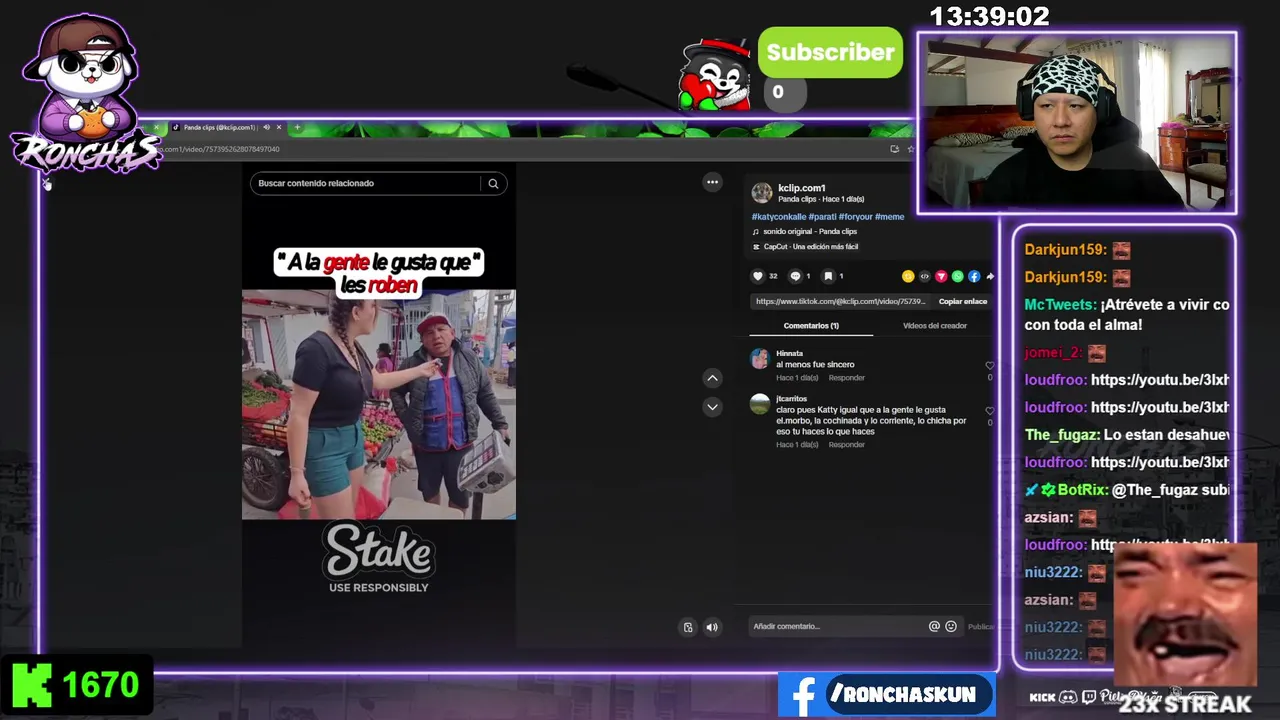Screen dimensions: 1280x720
Task: Open the #parati hashtag
Action: [823, 216]
